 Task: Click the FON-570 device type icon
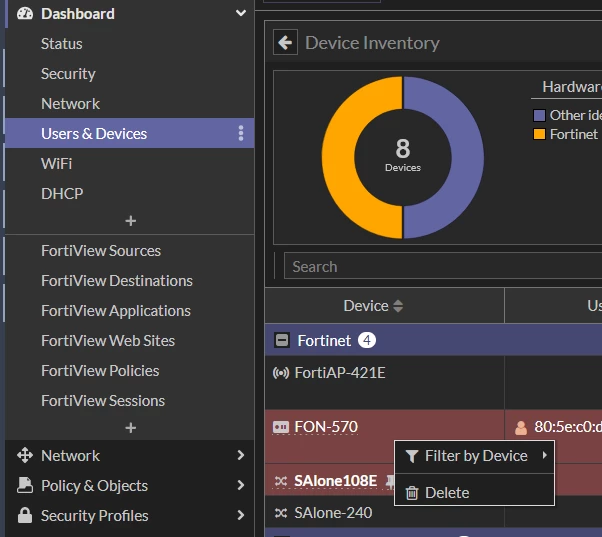(x=281, y=427)
